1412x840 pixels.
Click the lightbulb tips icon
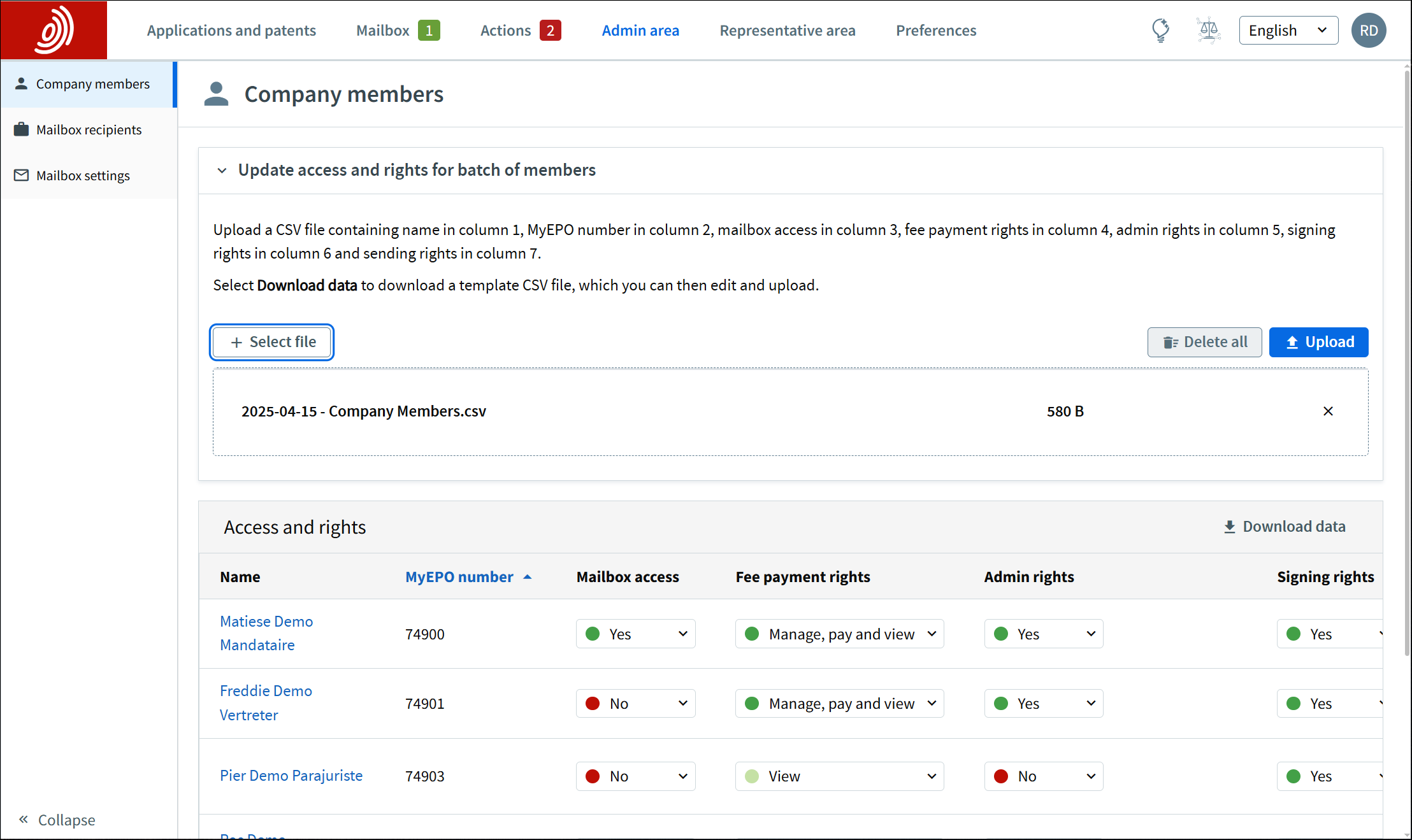pos(1160,30)
